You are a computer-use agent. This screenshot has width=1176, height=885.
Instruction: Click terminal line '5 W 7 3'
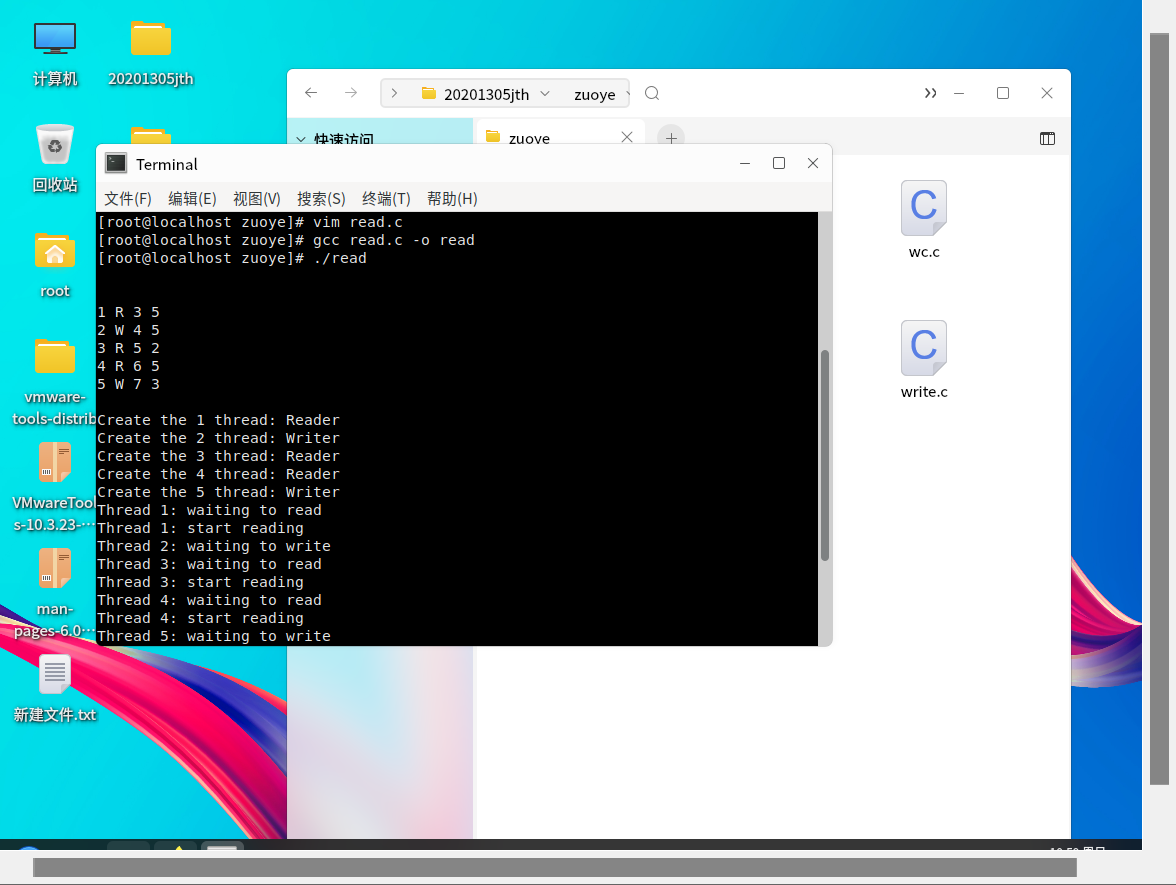(x=128, y=384)
